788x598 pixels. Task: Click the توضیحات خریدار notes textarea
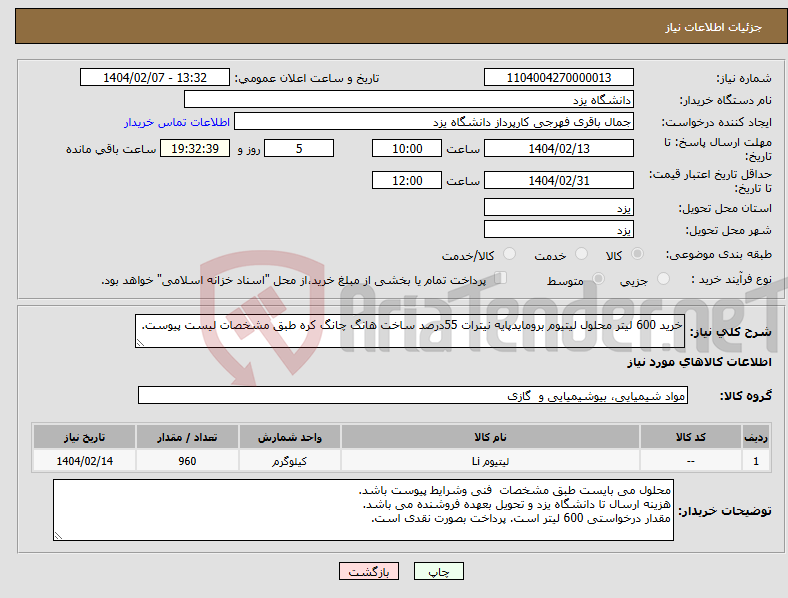[x=363, y=510]
